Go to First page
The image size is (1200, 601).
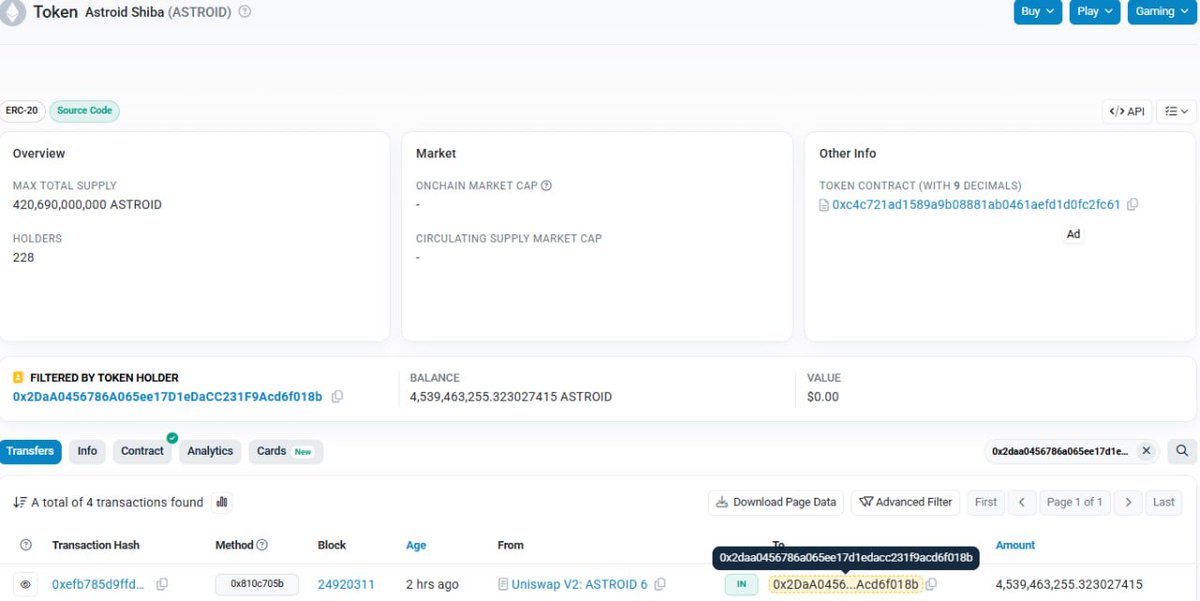(986, 502)
